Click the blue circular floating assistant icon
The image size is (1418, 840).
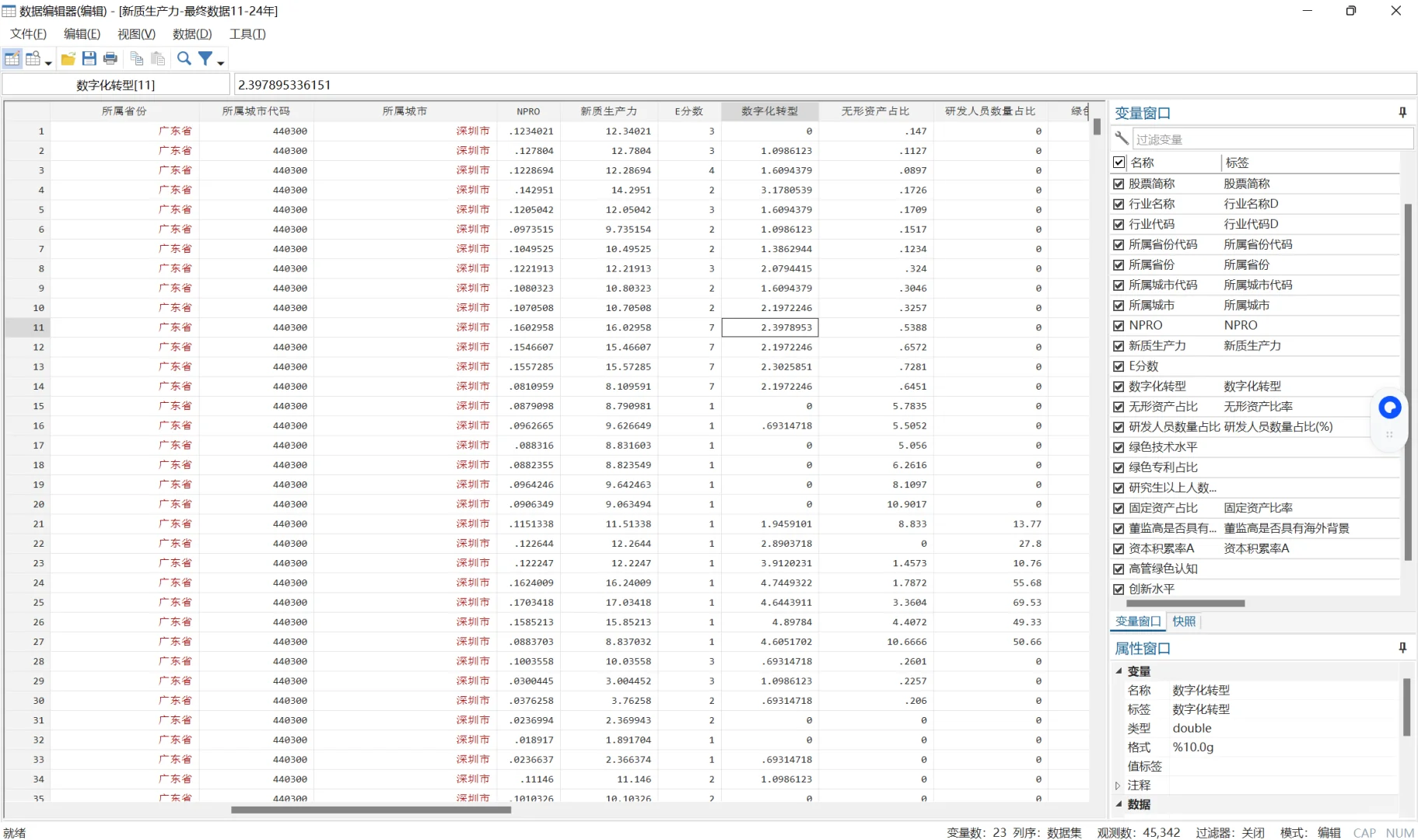[x=1389, y=407]
